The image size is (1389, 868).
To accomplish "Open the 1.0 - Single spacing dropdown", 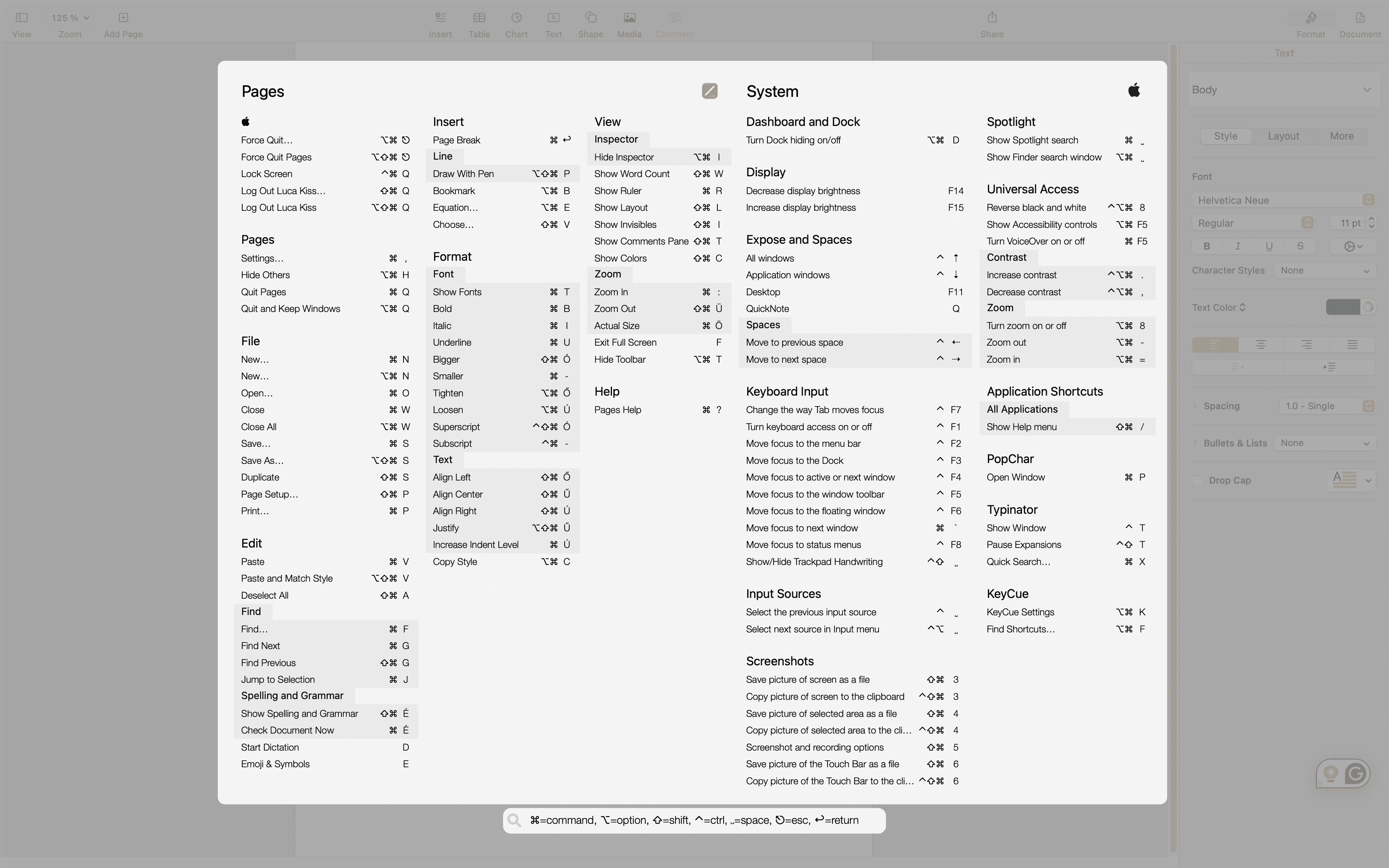I will pos(1327,406).
